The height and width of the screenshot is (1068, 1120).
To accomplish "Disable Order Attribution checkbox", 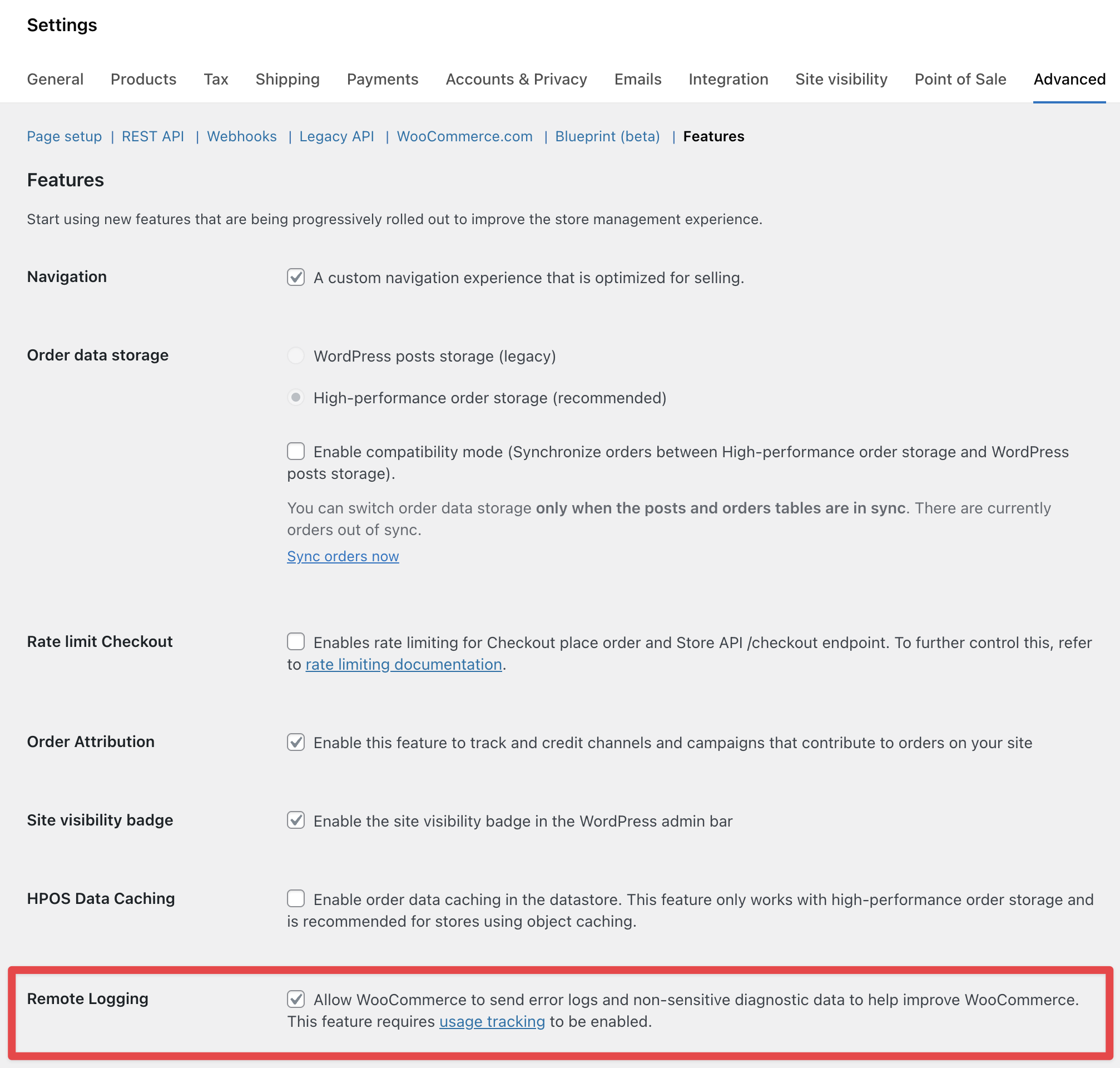I will pos(295,742).
